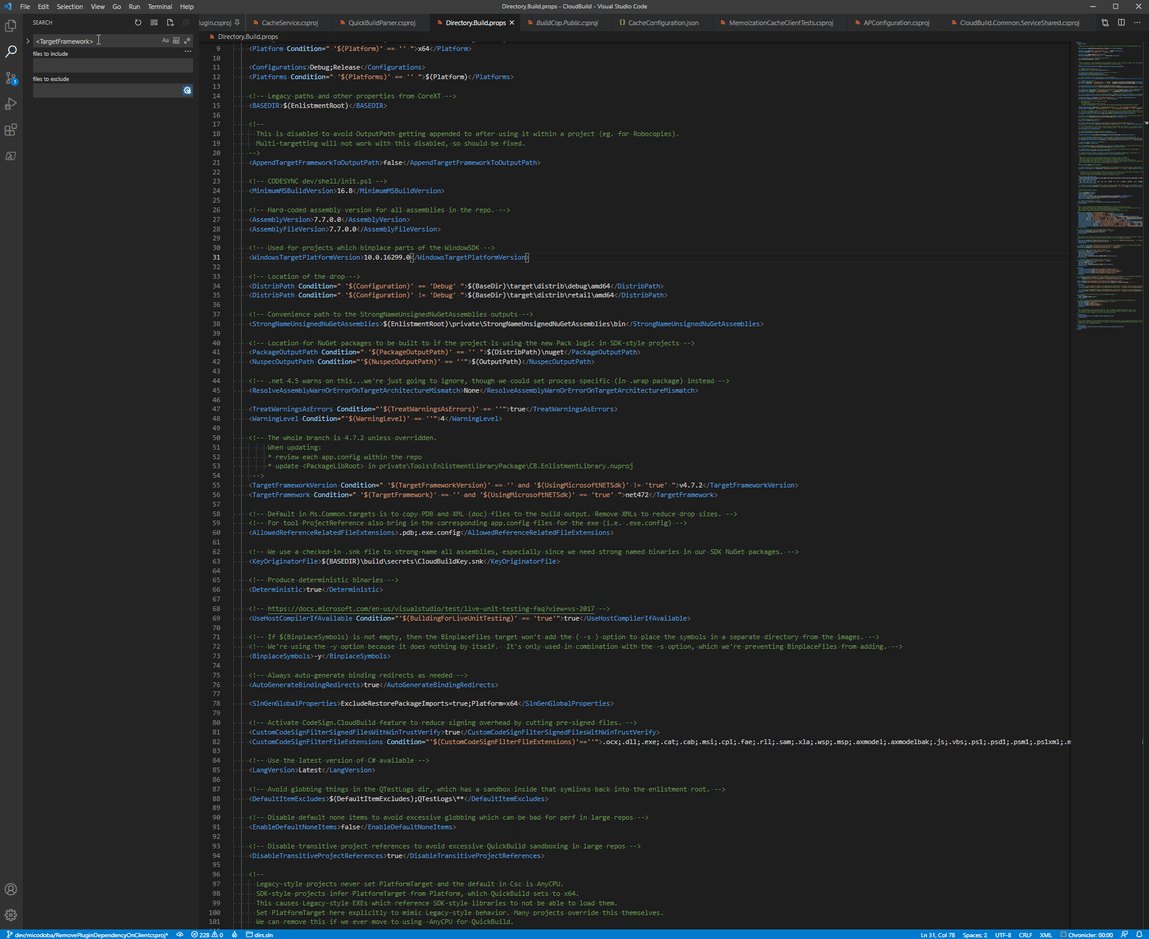Open the Terminal menu
This screenshot has height=939, width=1149.
pyautogui.click(x=160, y=7)
